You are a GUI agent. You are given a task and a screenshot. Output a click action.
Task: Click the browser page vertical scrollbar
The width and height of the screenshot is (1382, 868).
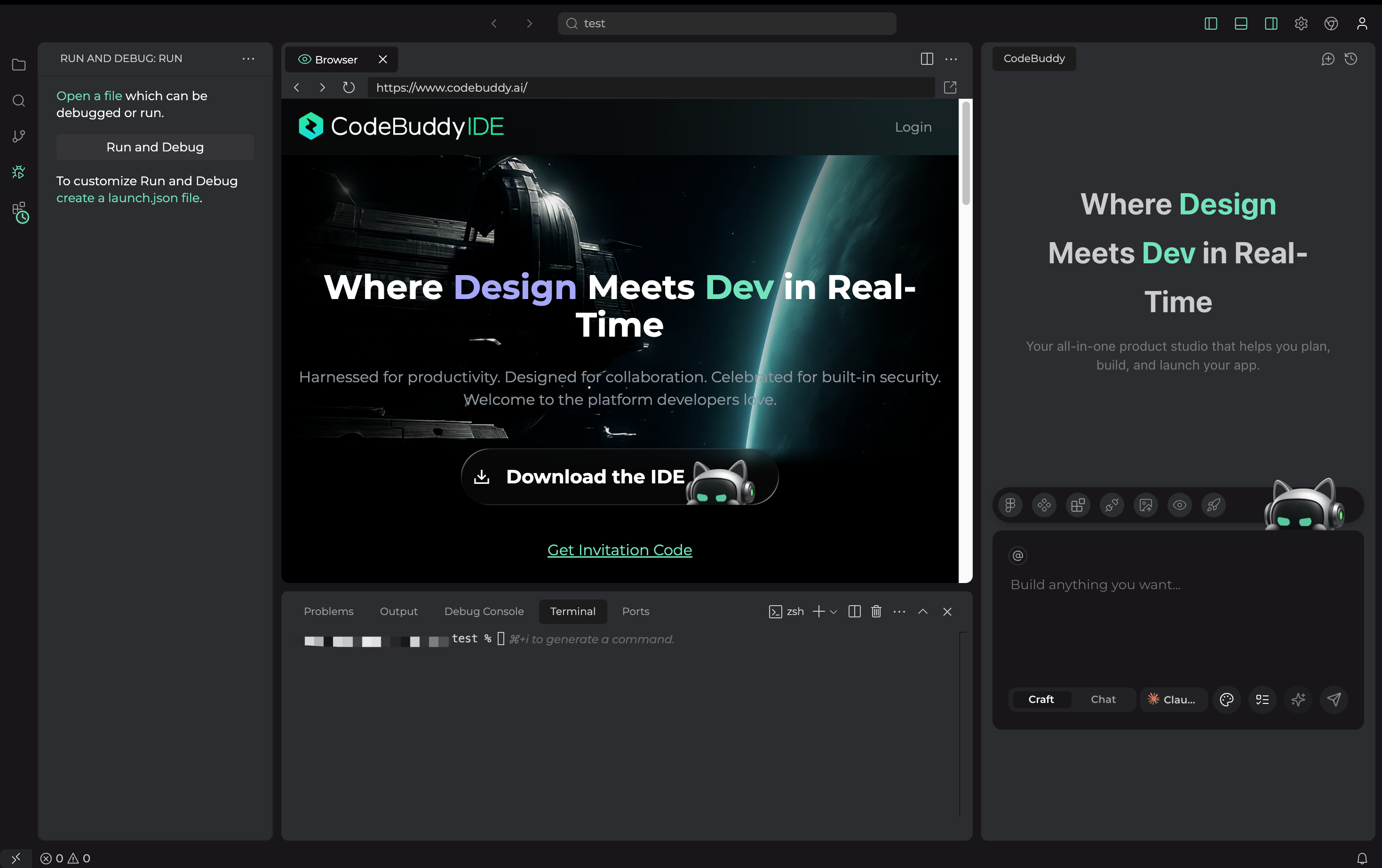pyautogui.click(x=965, y=153)
